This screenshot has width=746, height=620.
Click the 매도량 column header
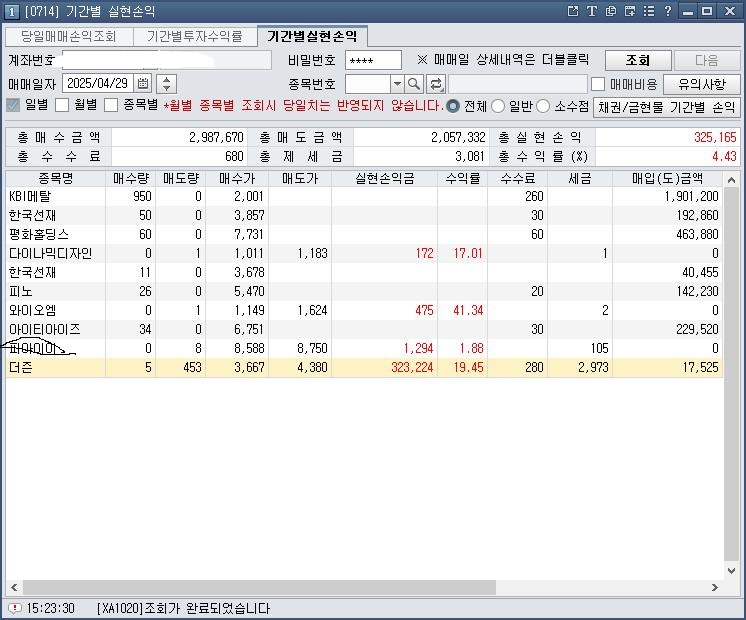click(x=181, y=178)
